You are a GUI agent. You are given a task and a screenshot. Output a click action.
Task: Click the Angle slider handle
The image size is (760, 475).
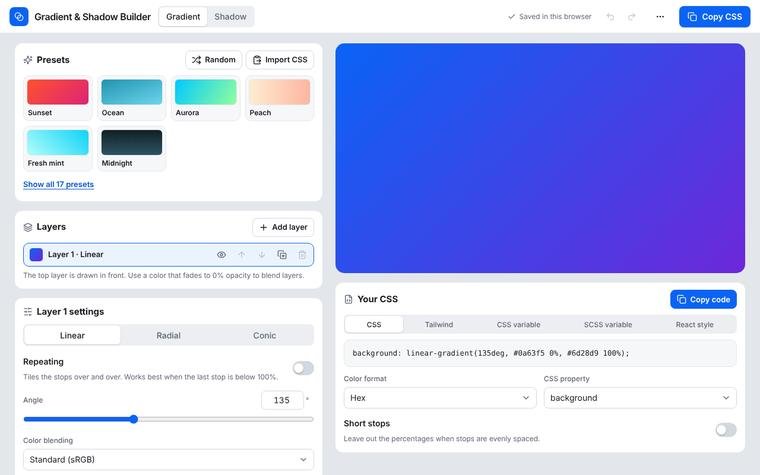click(133, 419)
